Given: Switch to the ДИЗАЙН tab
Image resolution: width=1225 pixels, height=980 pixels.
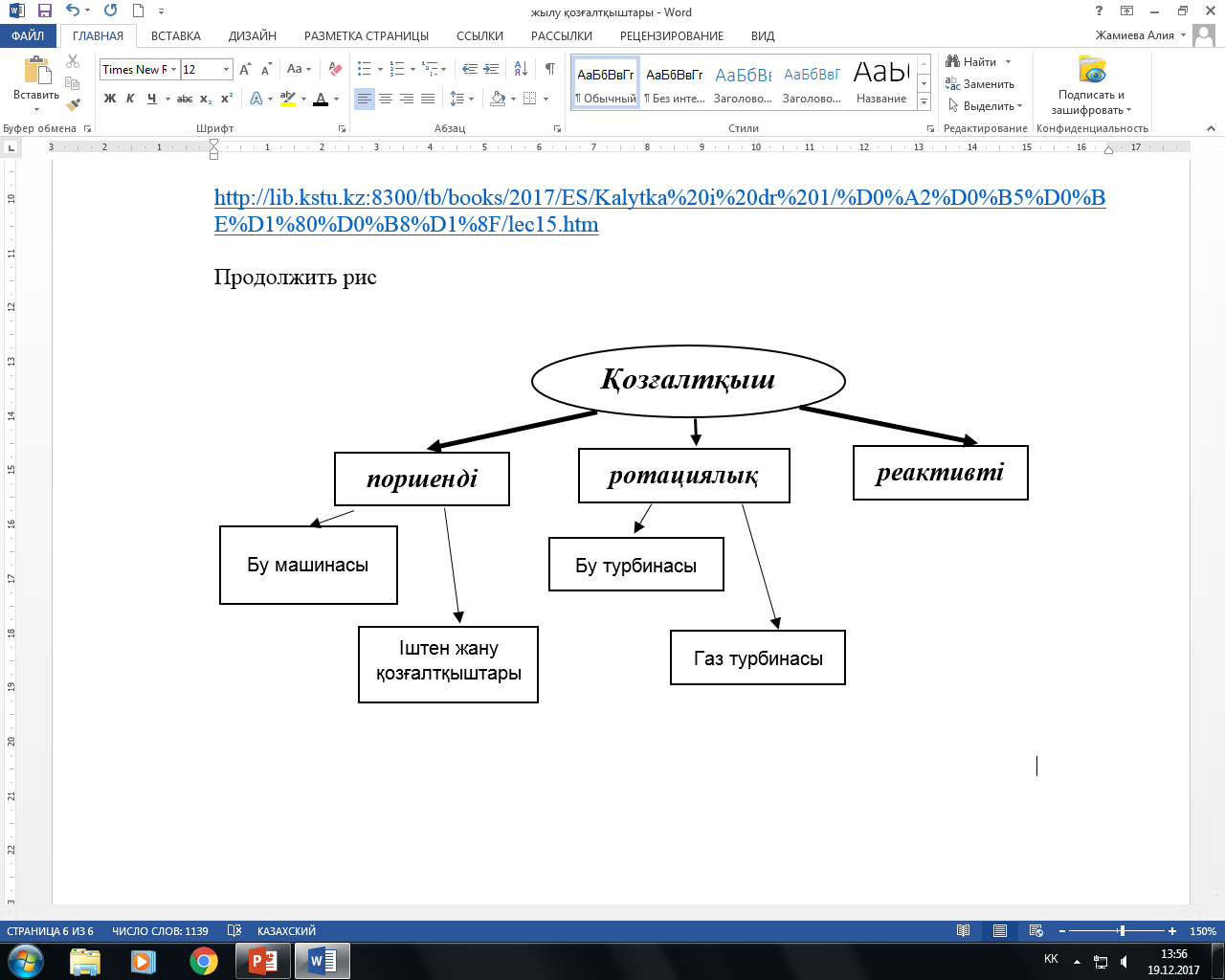Looking at the screenshot, I should [253, 35].
